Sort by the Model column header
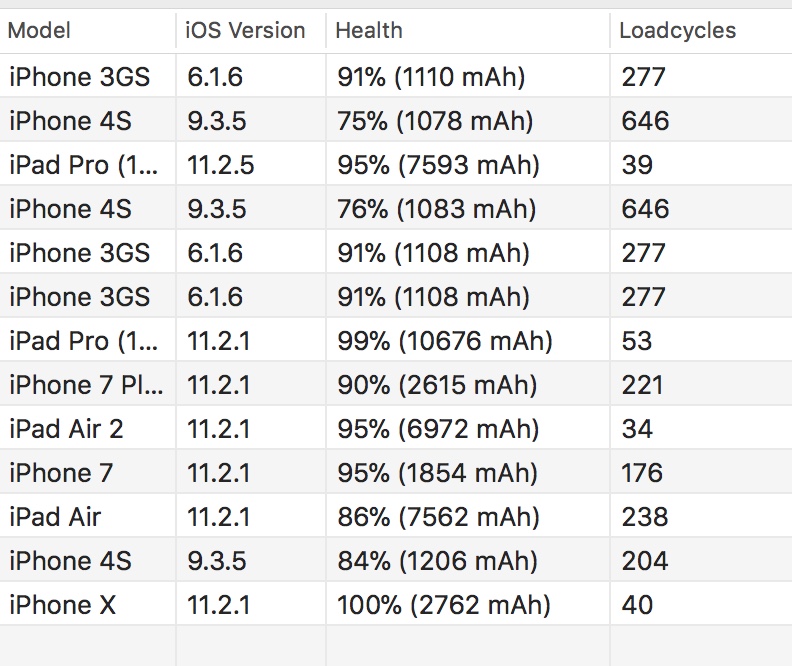The width and height of the screenshot is (792, 666). tap(87, 30)
